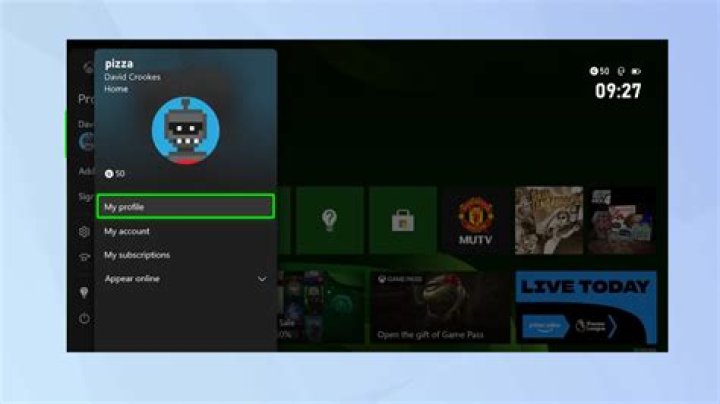Image resolution: width=720 pixels, height=404 pixels.
Task: Click the robot avatar profile picture
Action: tap(185, 131)
